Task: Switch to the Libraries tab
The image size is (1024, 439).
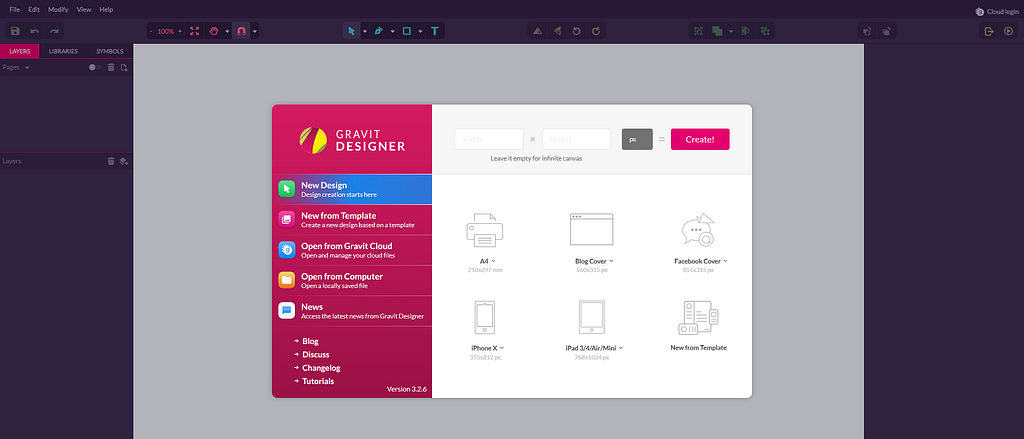Action: pyautogui.click(x=63, y=51)
